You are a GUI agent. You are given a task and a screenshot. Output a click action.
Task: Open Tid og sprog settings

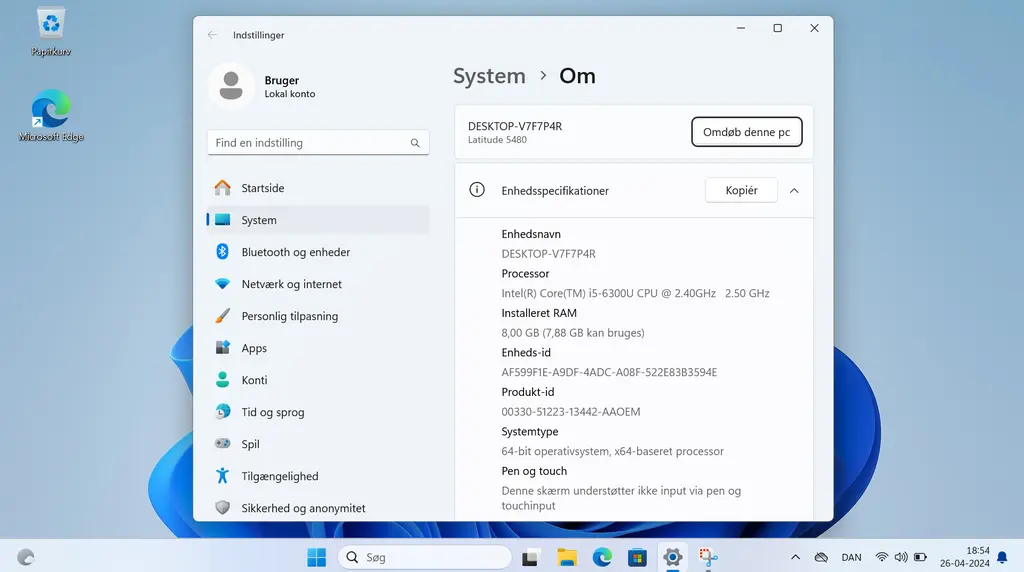(272, 412)
